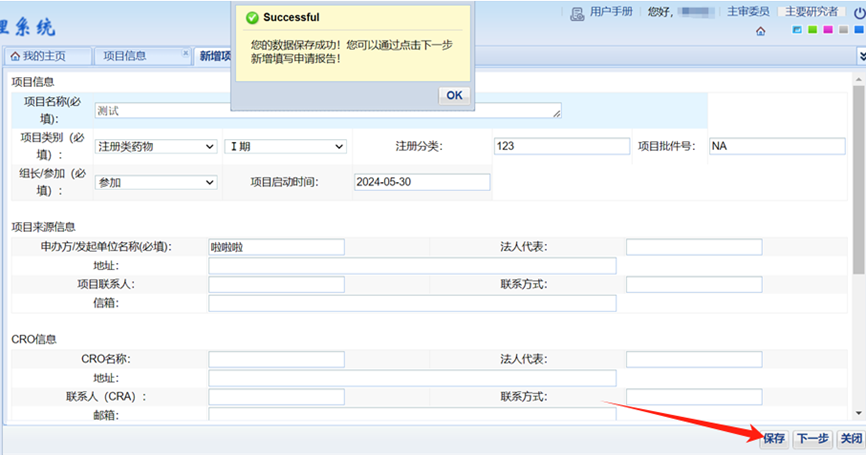Click the 下一步 next step button
Image resolution: width=866 pixels, height=455 pixels.
pos(812,439)
